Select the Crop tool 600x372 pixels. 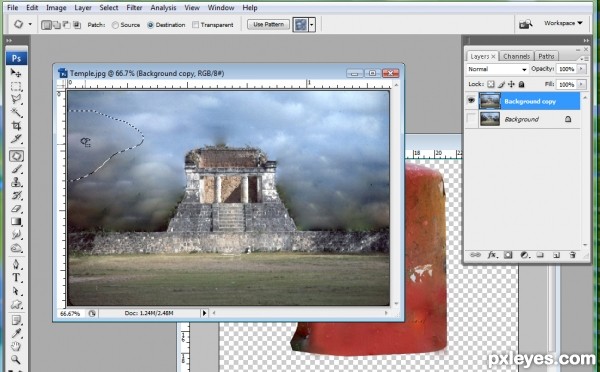[x=16, y=126]
